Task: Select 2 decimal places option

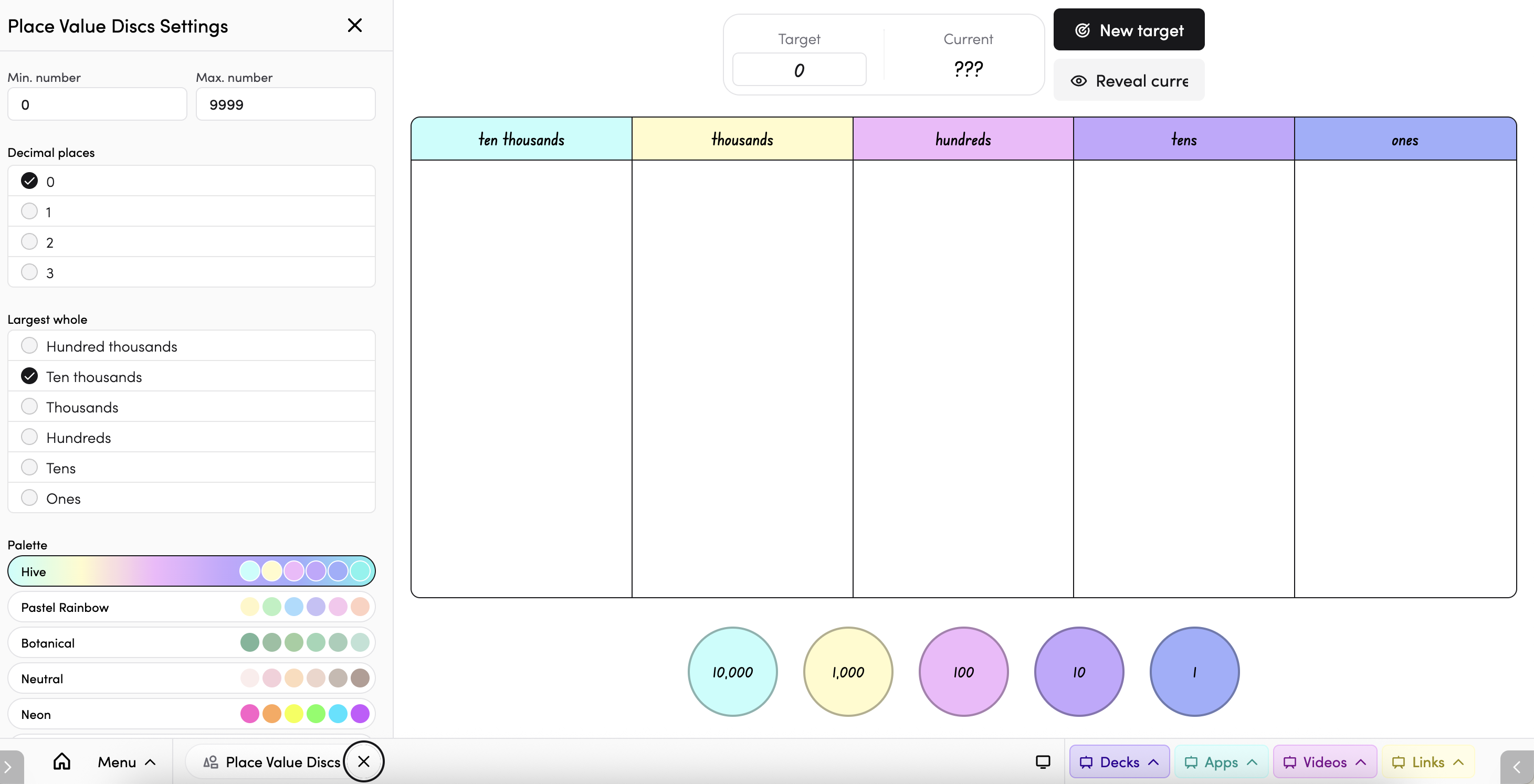Action: point(29,242)
